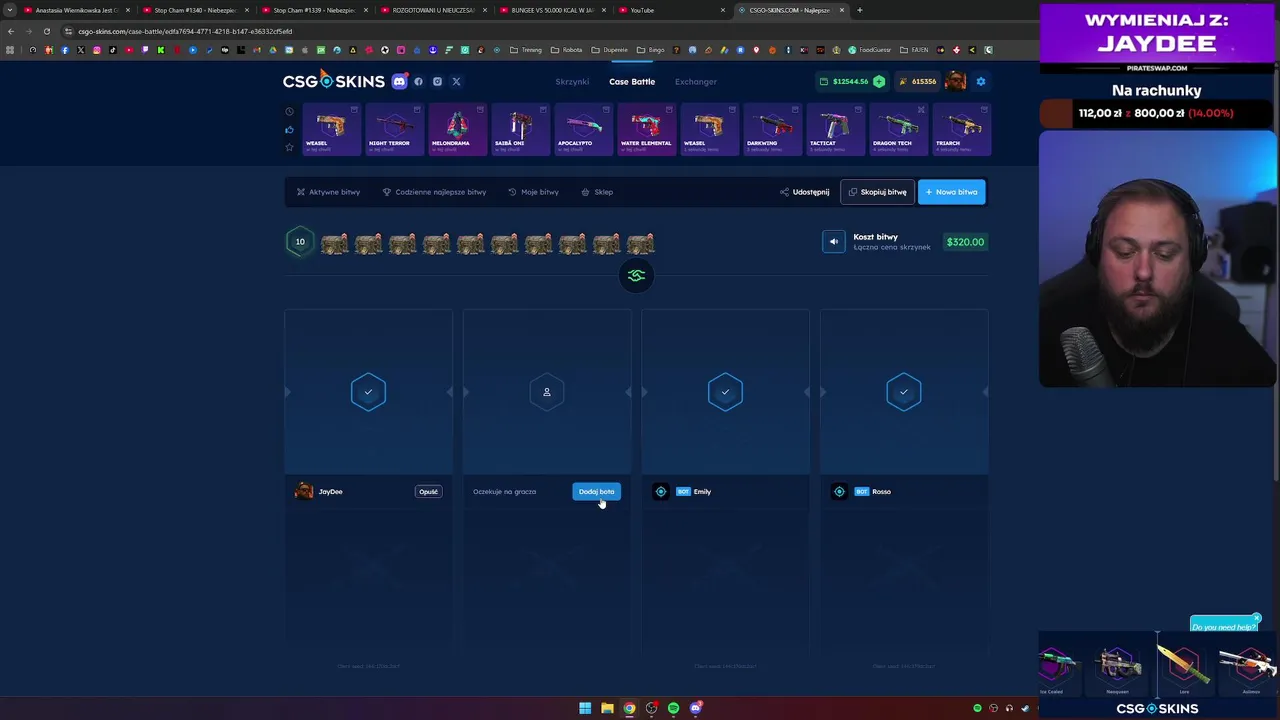
Task: Open the Triarch drop card
Action: click(x=961, y=130)
